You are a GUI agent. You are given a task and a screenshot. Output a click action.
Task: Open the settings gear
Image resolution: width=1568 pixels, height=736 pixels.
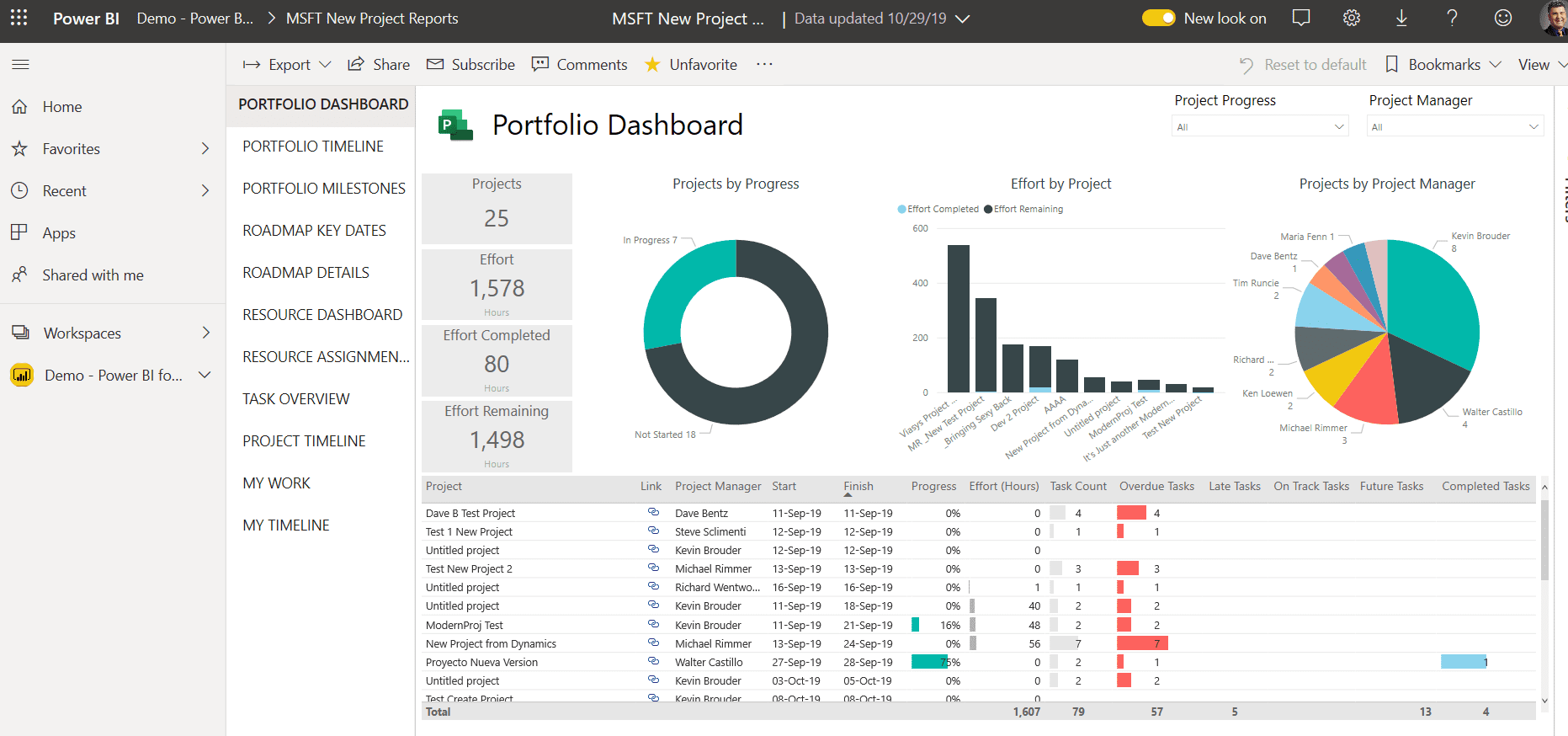coord(1352,18)
